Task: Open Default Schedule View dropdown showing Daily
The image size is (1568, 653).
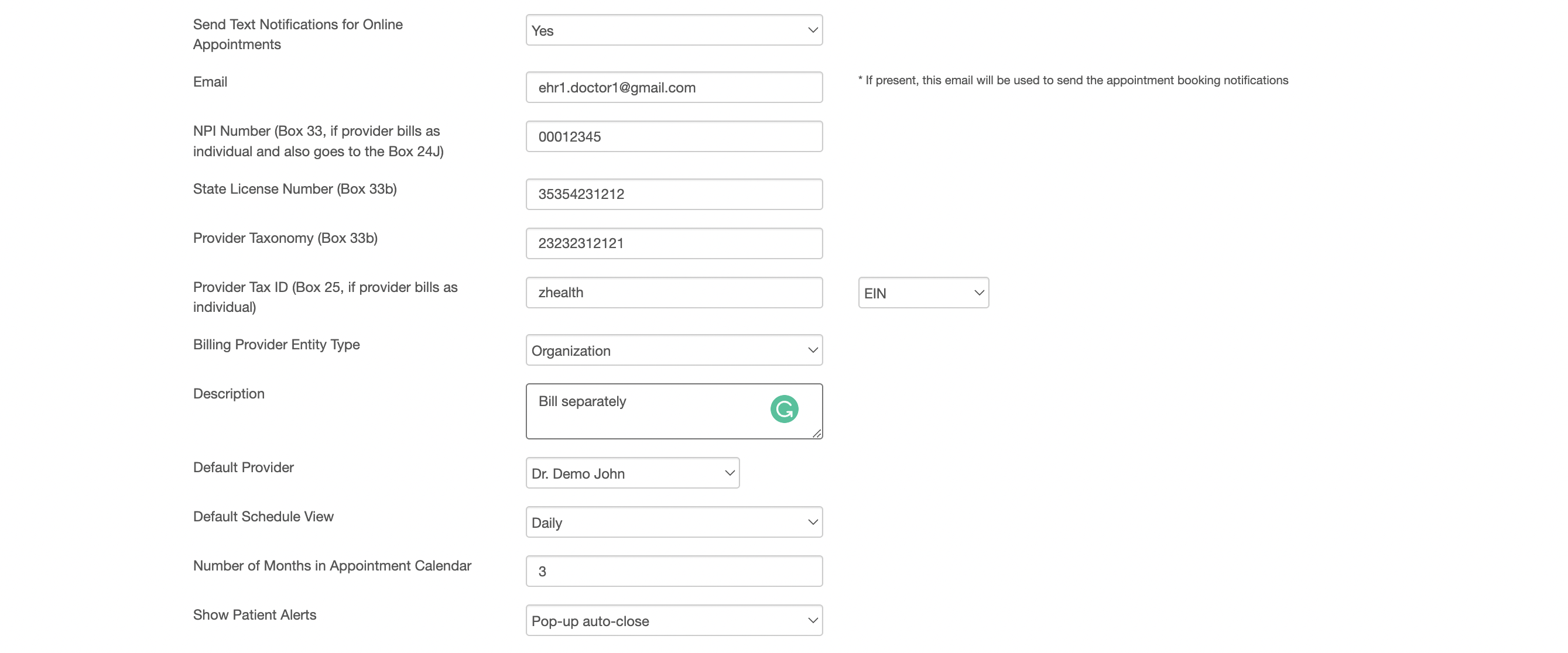Action: click(x=674, y=522)
